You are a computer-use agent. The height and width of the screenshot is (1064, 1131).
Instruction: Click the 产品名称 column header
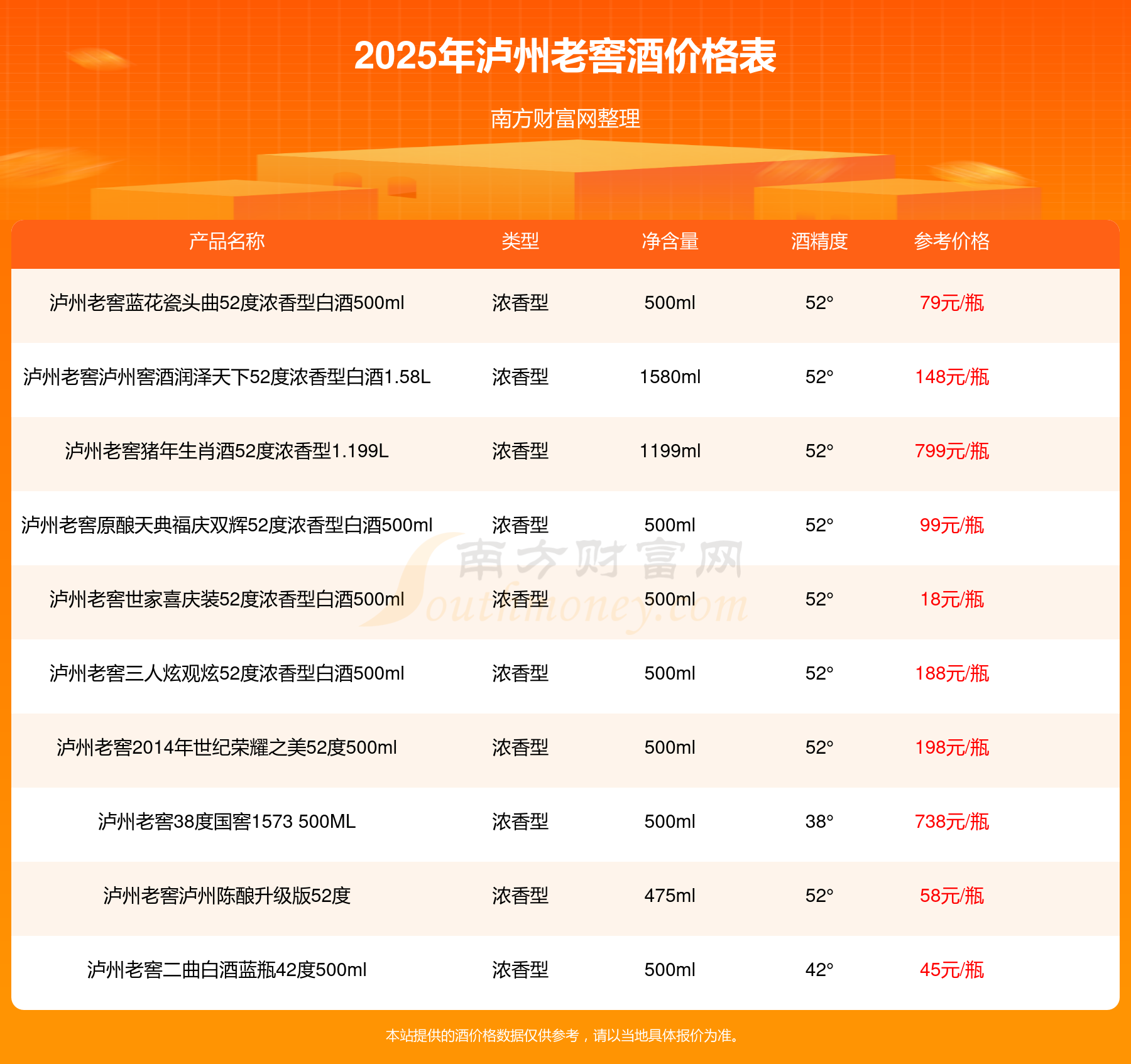pos(227,241)
